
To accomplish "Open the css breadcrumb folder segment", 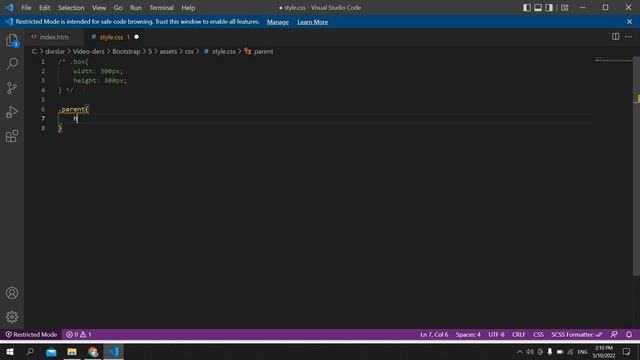I will pyautogui.click(x=189, y=51).
